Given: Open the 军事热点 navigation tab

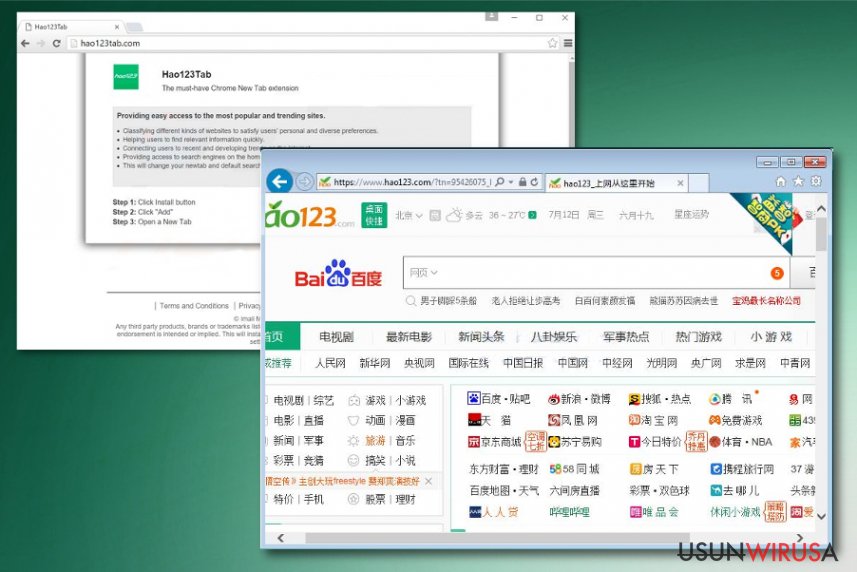Looking at the screenshot, I should tap(626, 337).
